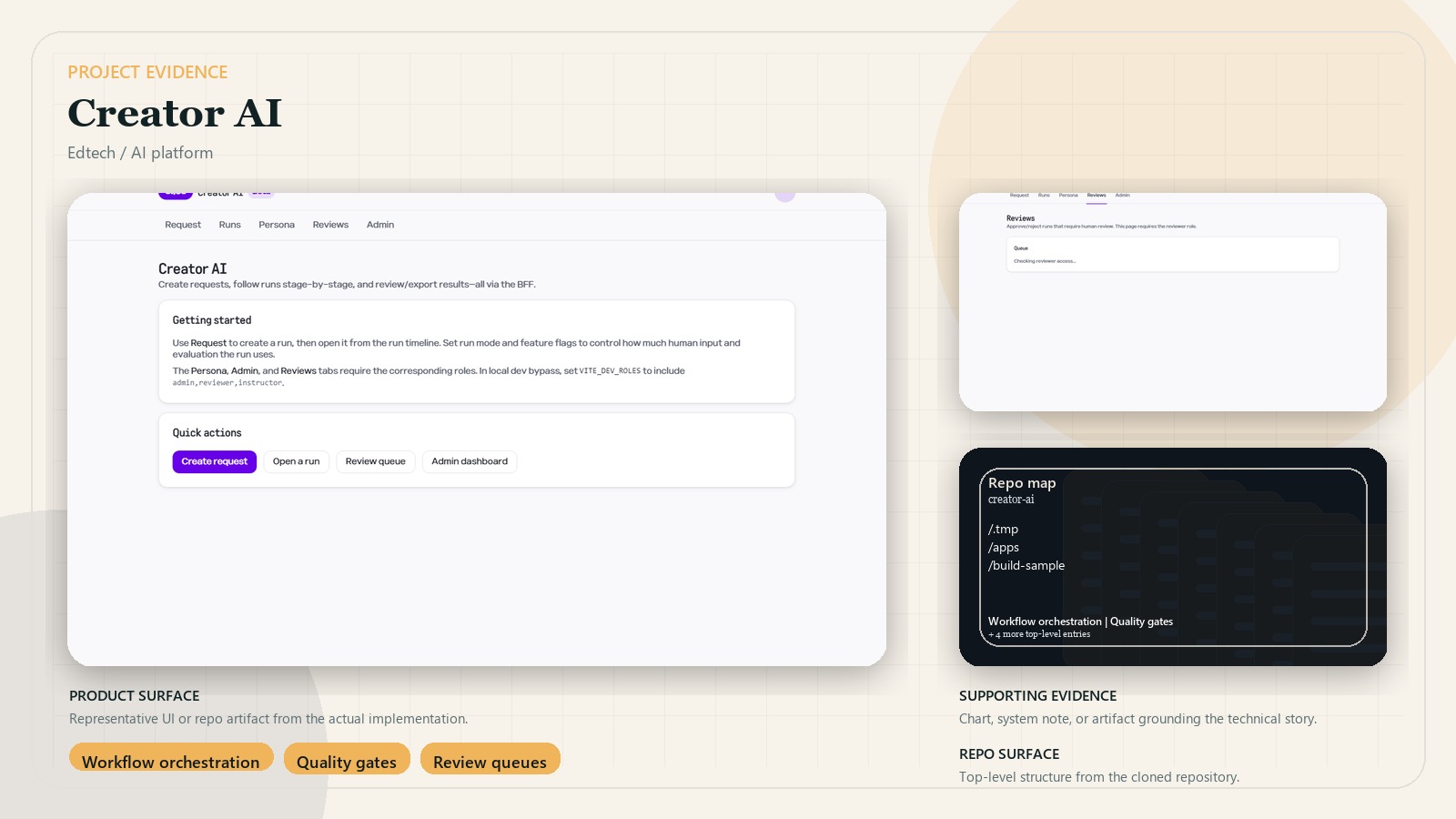This screenshot has width=1456, height=819.
Task: Click the Quality gates tag
Action: pos(347,758)
